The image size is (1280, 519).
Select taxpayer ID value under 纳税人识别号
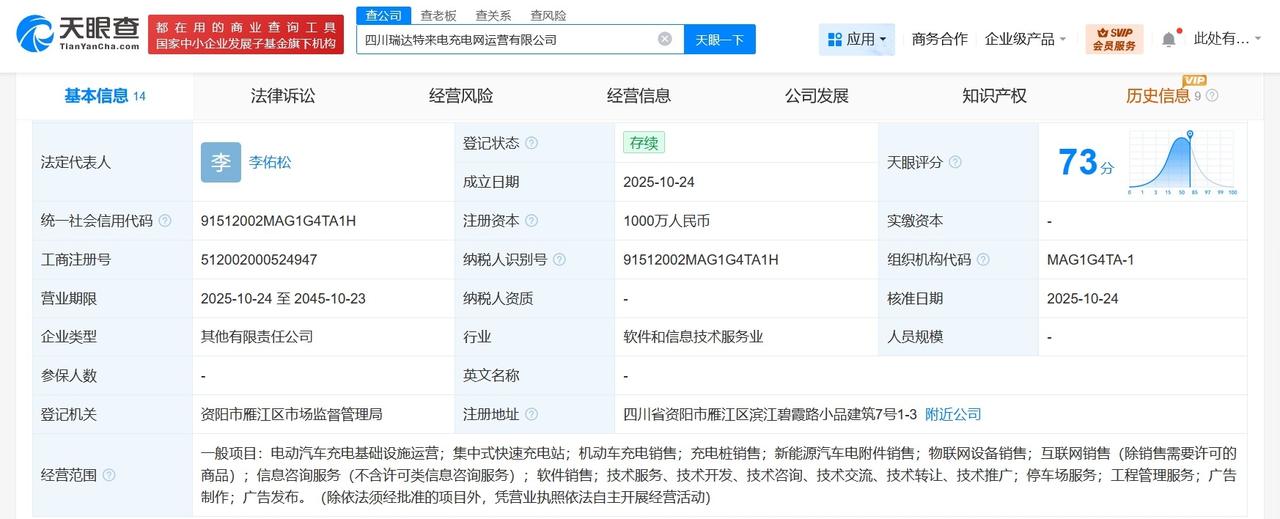(700, 260)
